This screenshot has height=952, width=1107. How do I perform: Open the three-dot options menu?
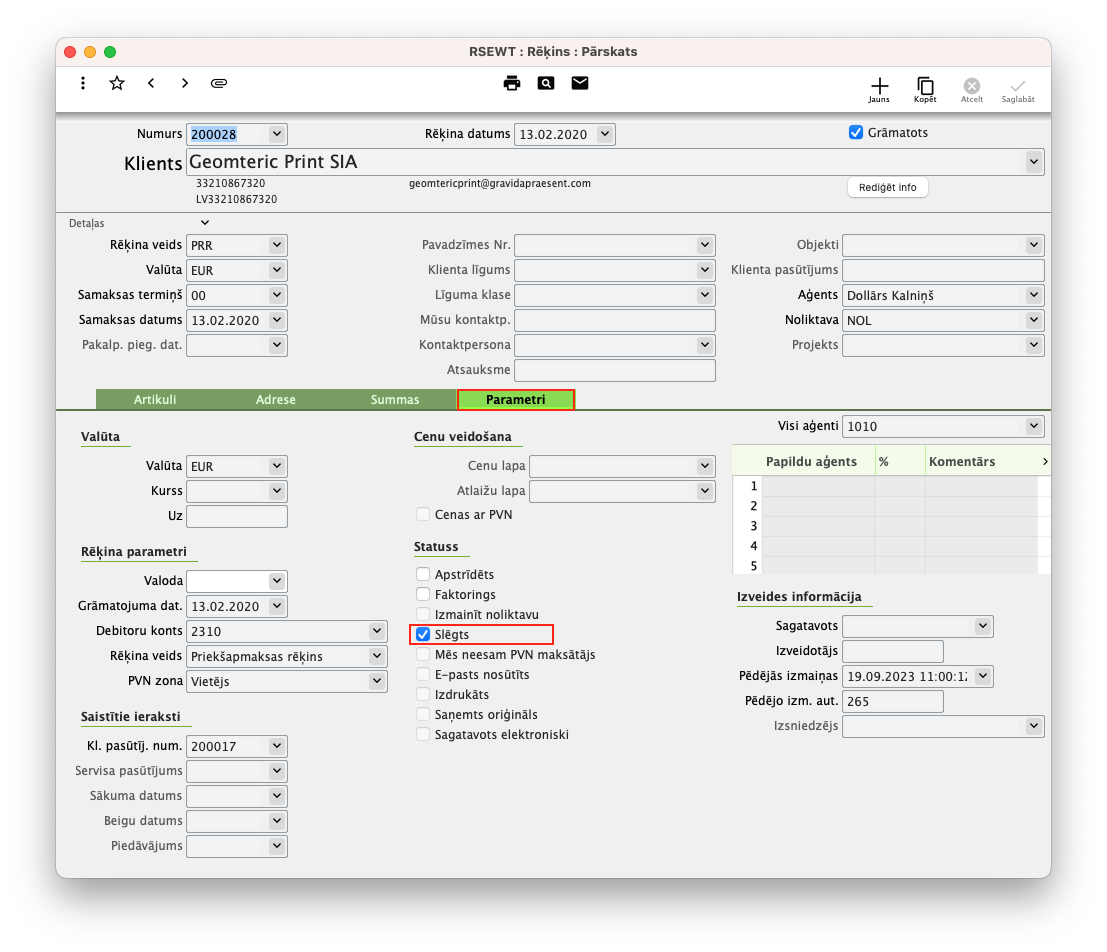[x=83, y=83]
